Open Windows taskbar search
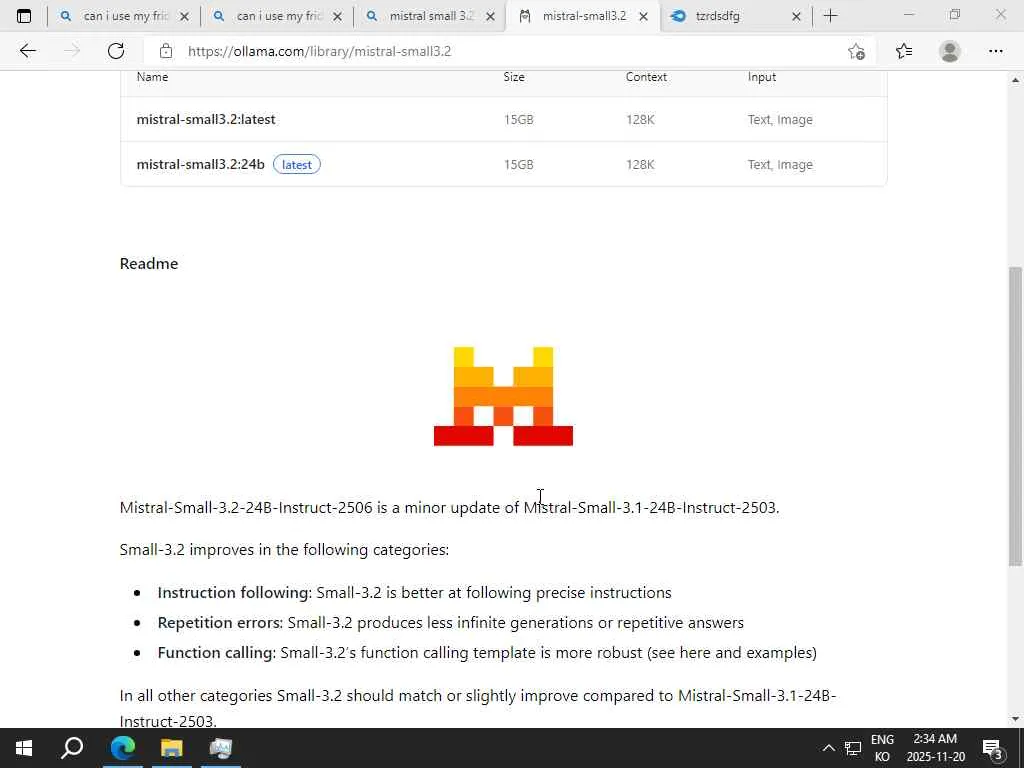Image resolution: width=1024 pixels, height=768 pixels. pyautogui.click(x=72, y=748)
